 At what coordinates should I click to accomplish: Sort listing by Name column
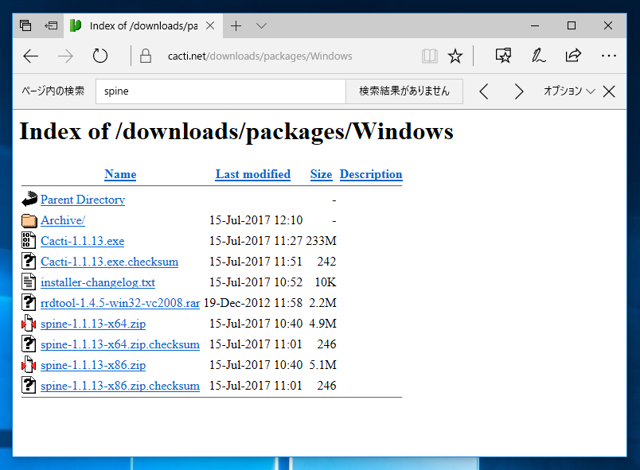pos(120,174)
